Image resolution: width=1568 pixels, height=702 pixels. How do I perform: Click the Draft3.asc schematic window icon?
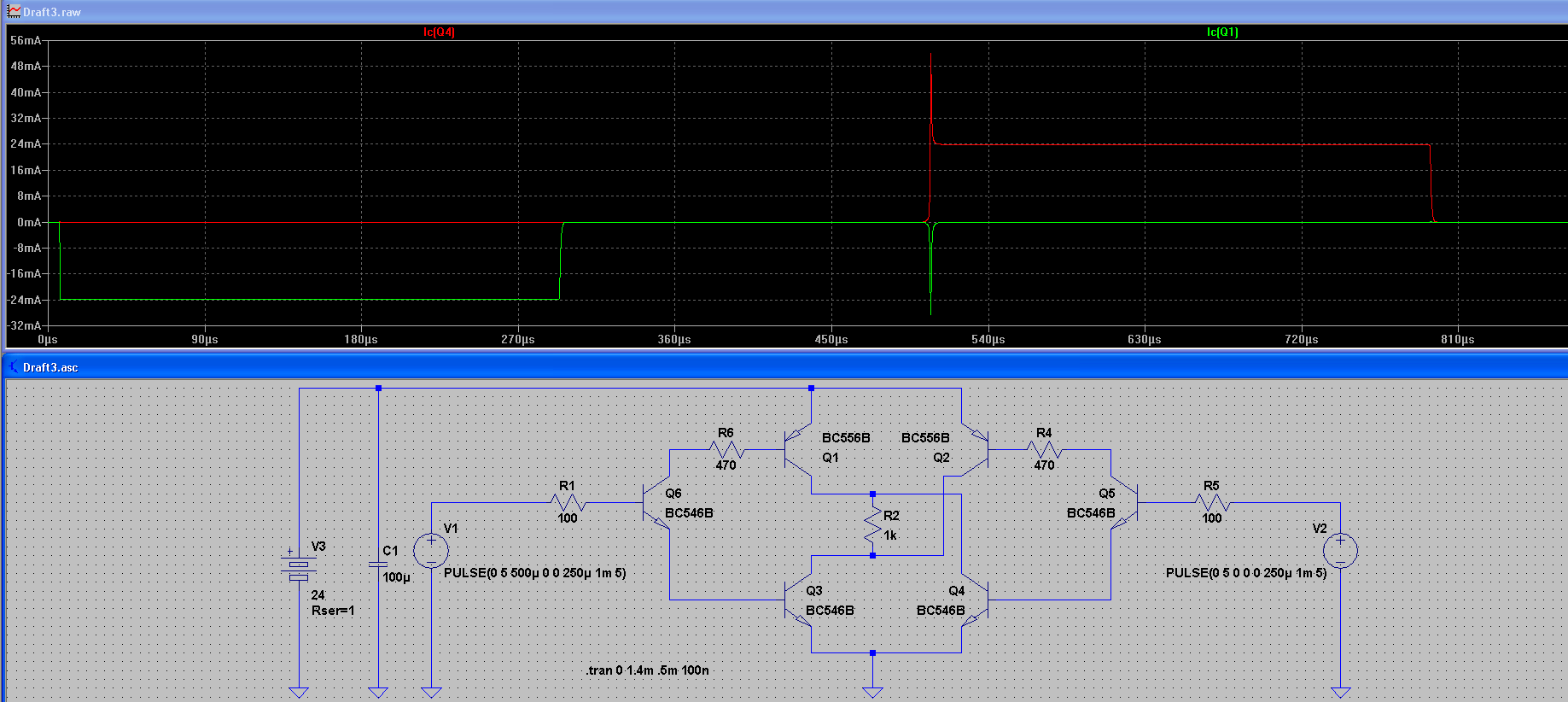click(14, 367)
